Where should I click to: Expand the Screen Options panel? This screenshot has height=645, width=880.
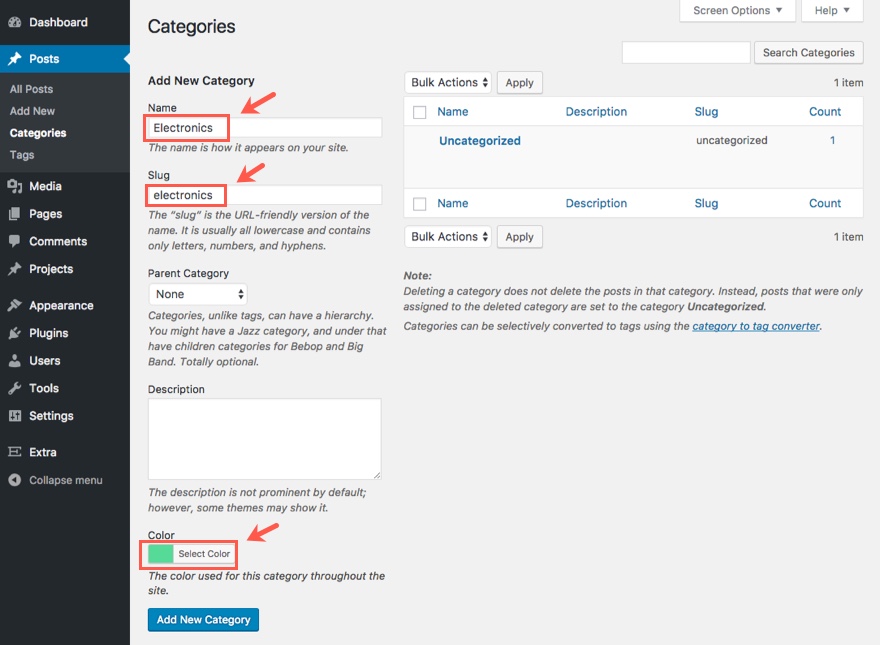click(x=737, y=11)
